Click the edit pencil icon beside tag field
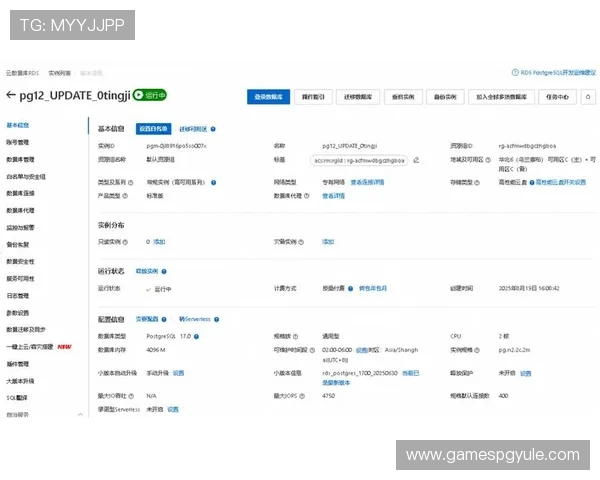 point(415,159)
